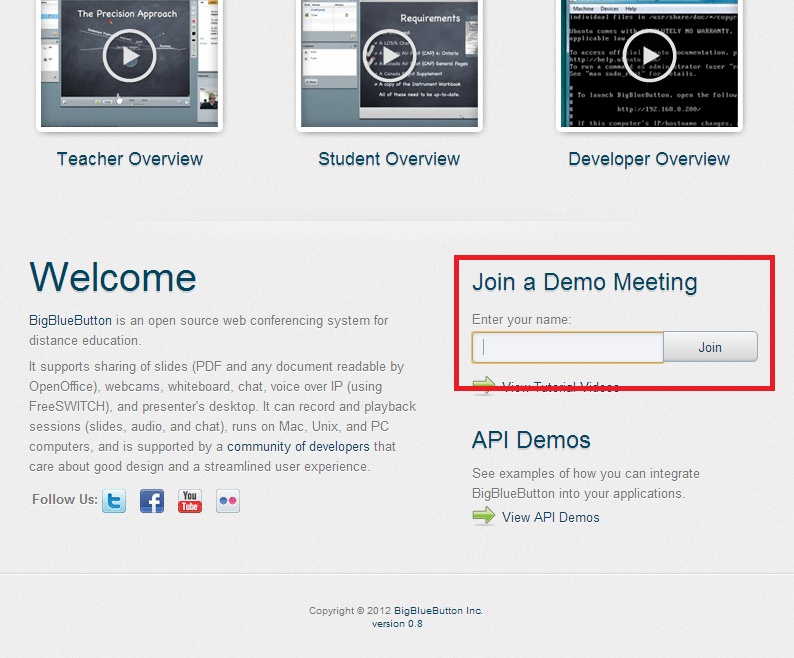Open the Twitter follow icon
The image size is (794, 658).
114,501
